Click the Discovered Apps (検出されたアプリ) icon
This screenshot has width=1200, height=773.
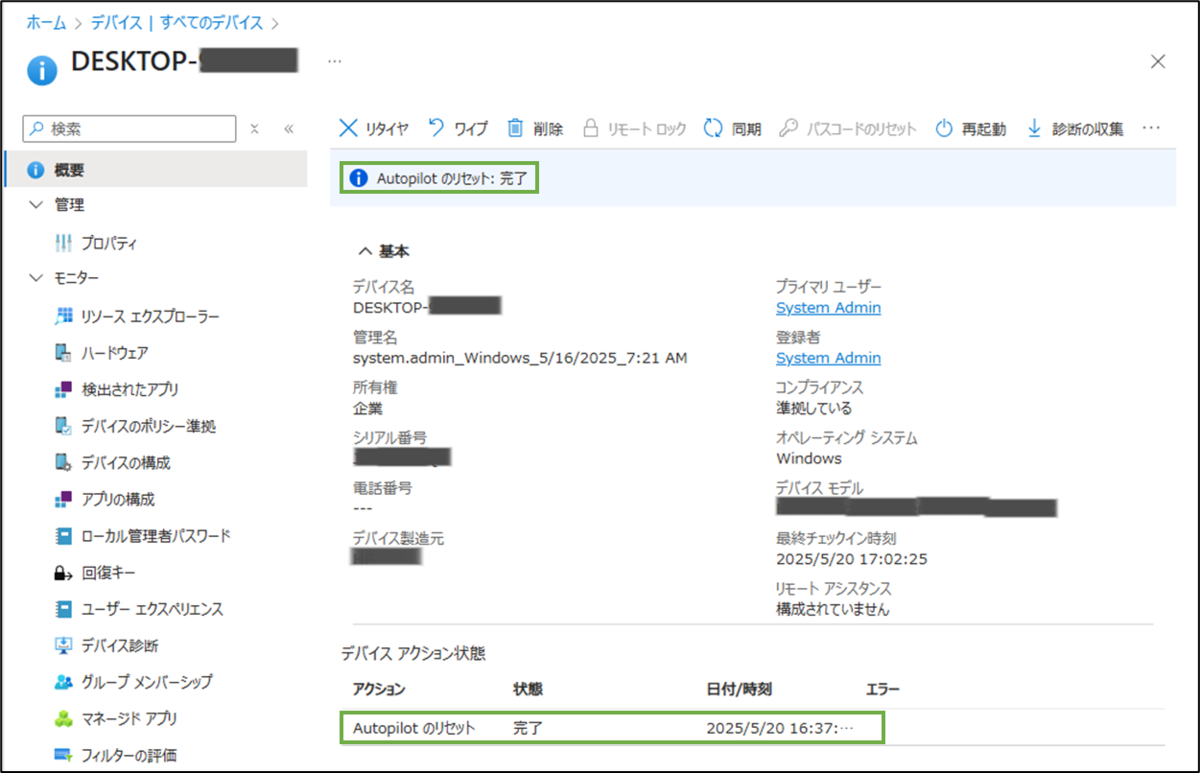tap(63, 389)
